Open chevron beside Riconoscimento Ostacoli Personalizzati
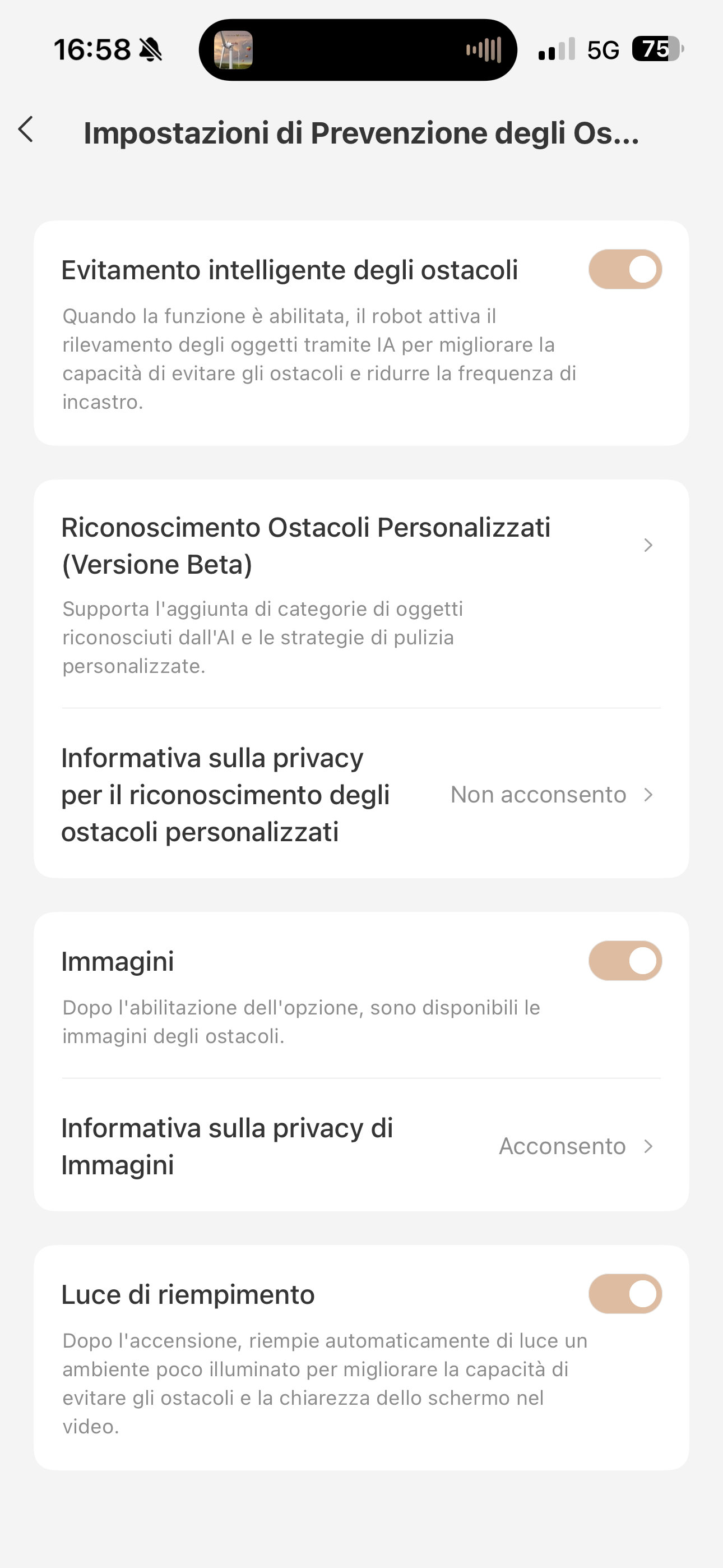The image size is (723, 1568). 648,545
